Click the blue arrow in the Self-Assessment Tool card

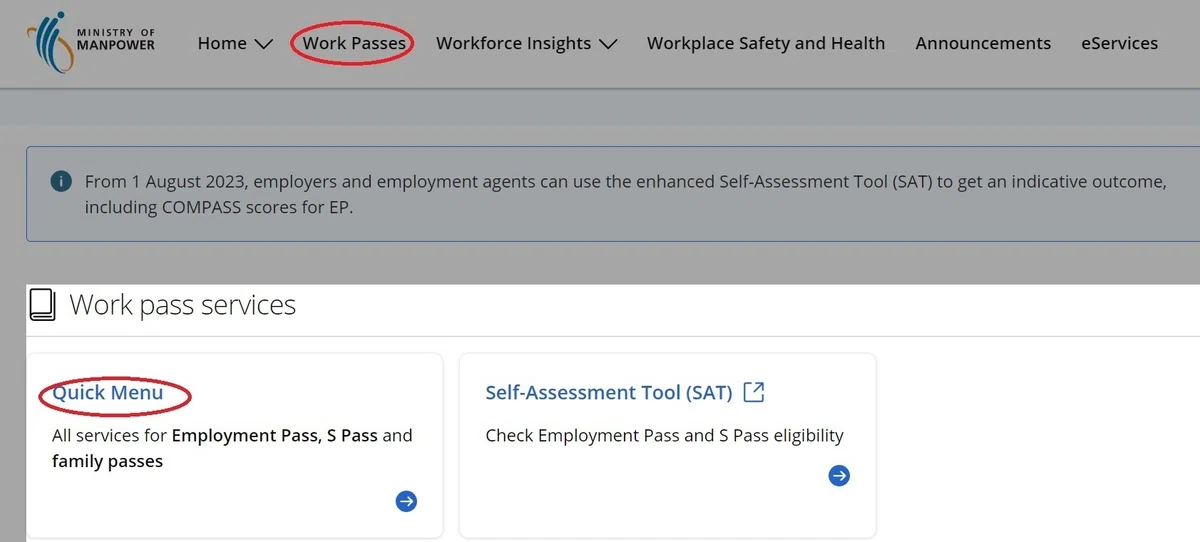840,476
